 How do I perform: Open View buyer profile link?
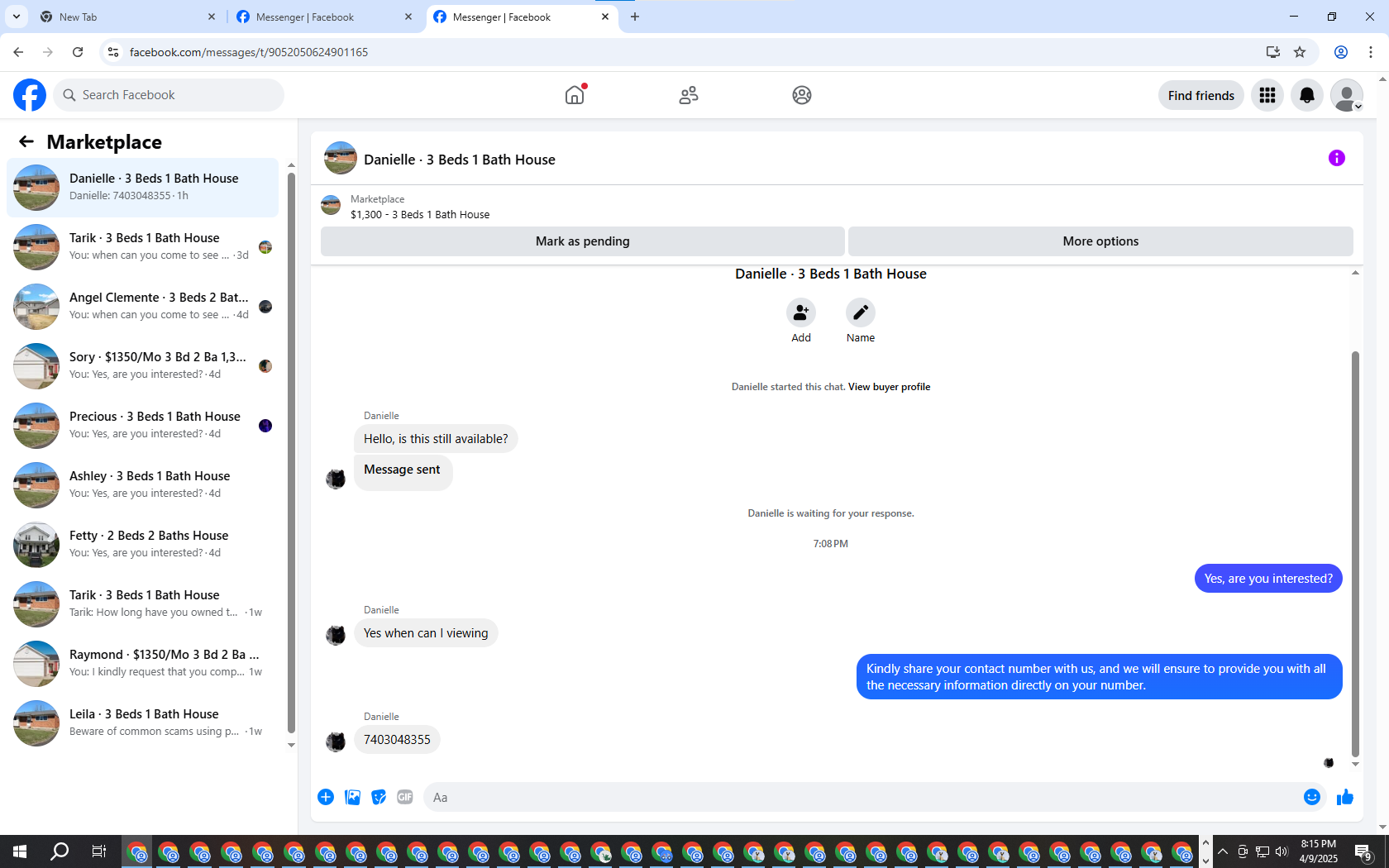[889, 387]
